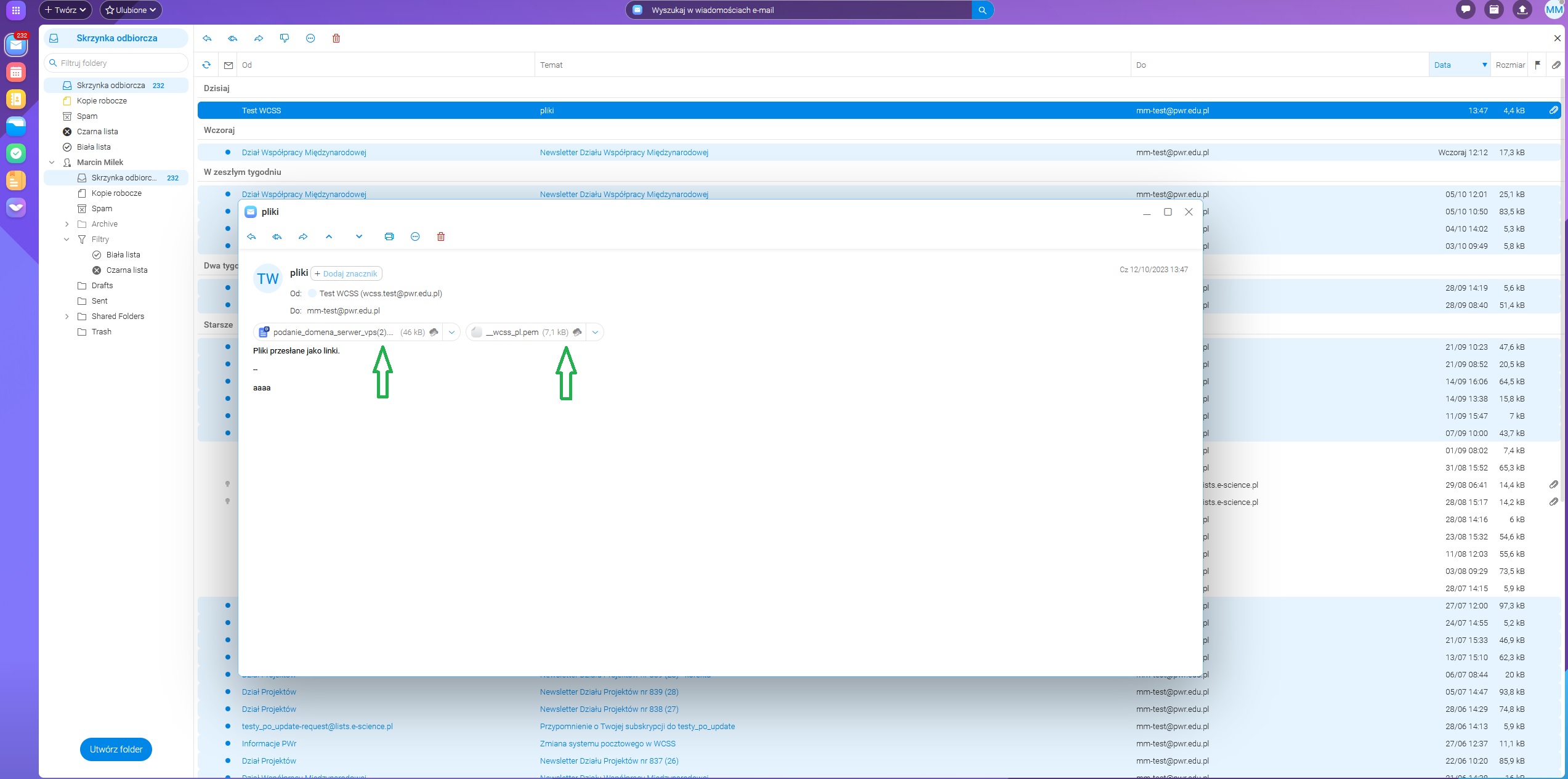Toggle flag column header
Screen dimensions: 1568x779
point(1537,65)
